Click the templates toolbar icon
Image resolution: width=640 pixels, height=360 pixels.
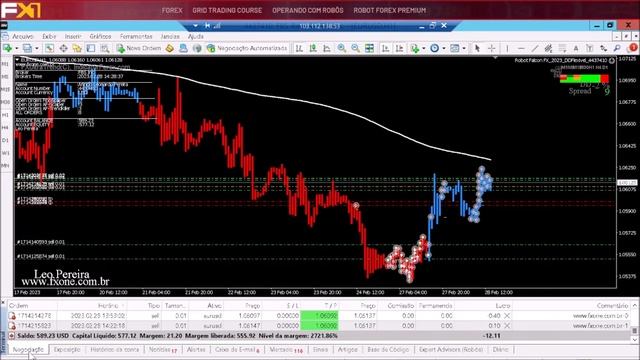[454, 49]
